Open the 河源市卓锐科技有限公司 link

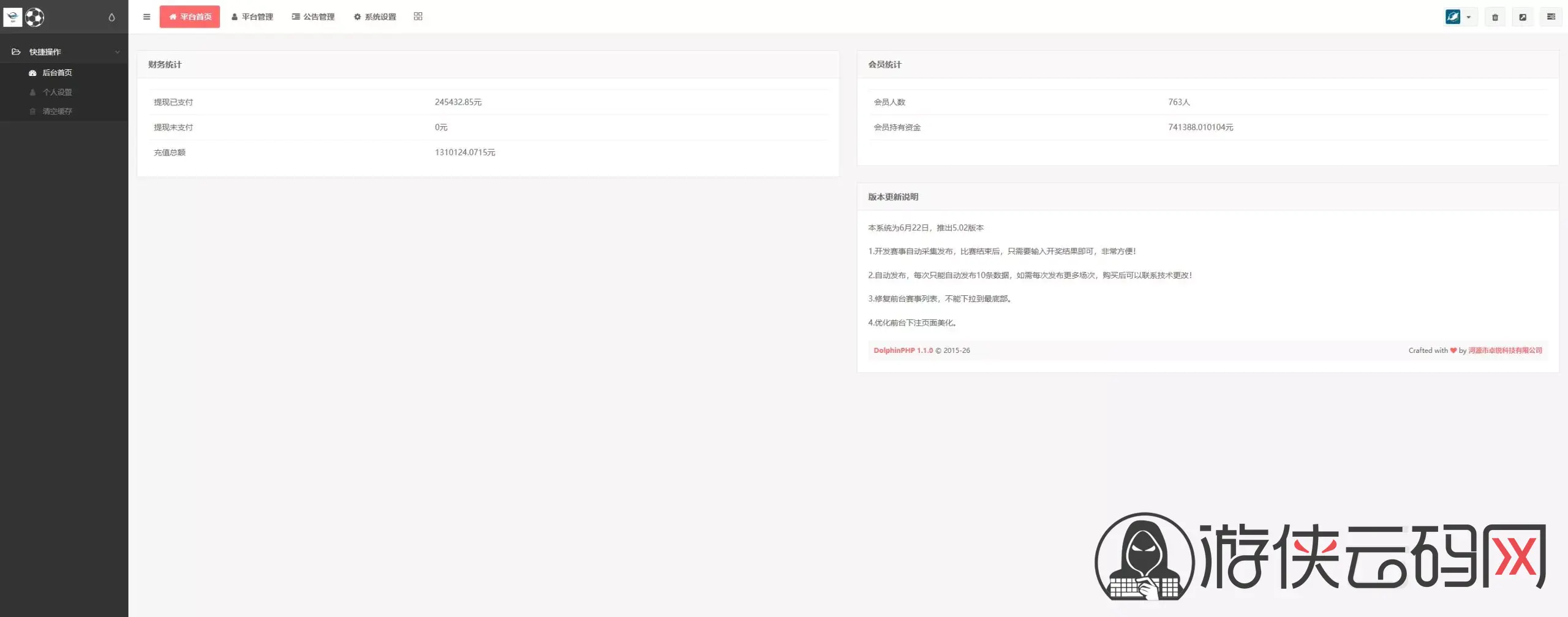[x=1505, y=350]
